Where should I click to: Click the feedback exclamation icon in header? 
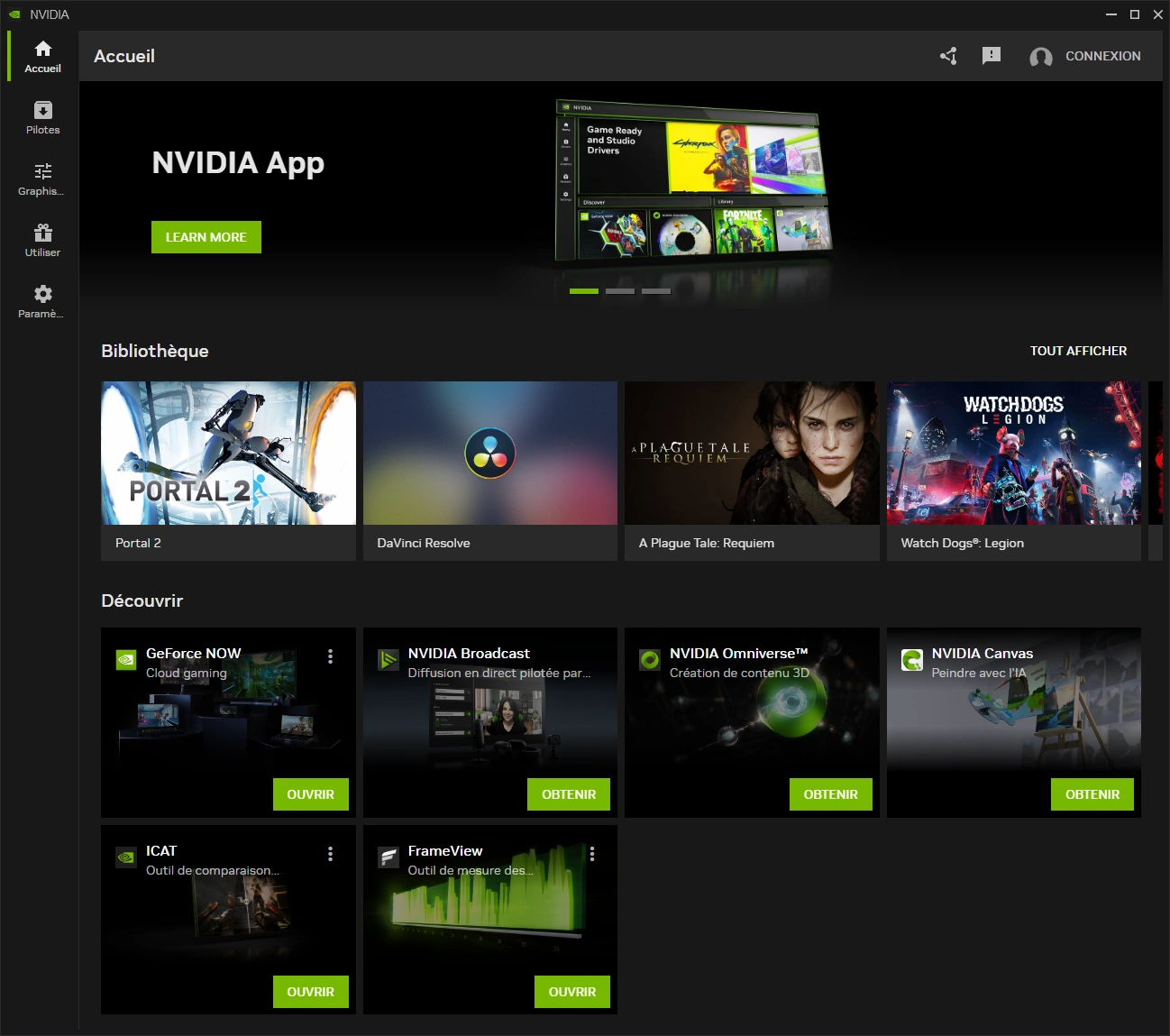992,56
